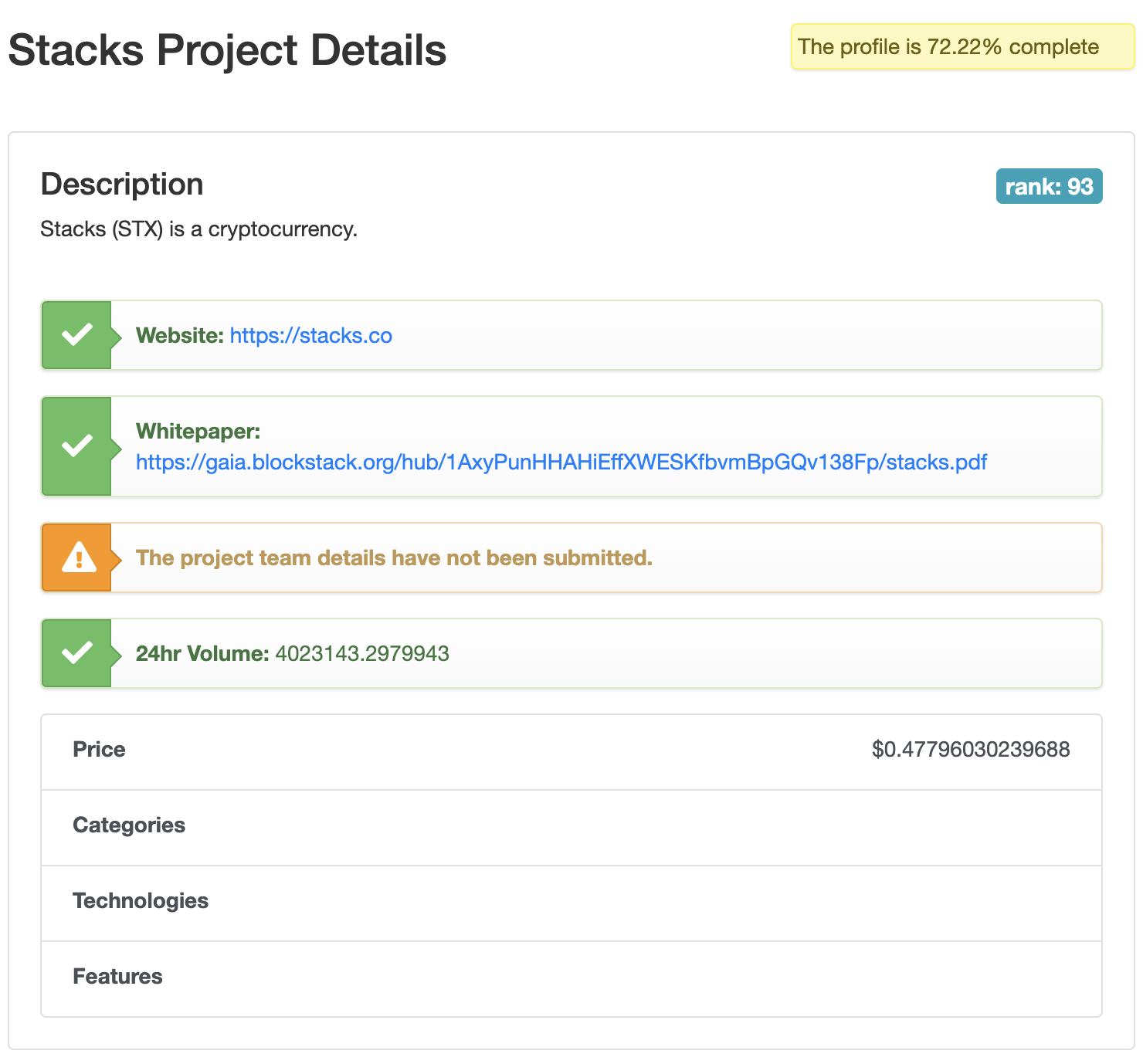The height and width of the screenshot is (1064, 1143).
Task: Click the Description heading
Action: (x=122, y=185)
